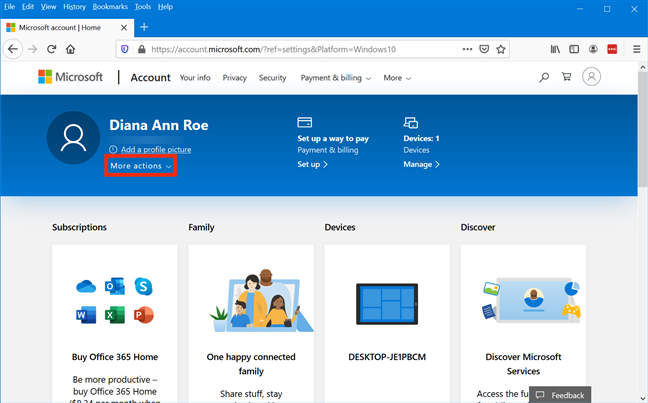Open the Library bookshelf icon
Viewport: 648px width, 403px height.
click(555, 49)
